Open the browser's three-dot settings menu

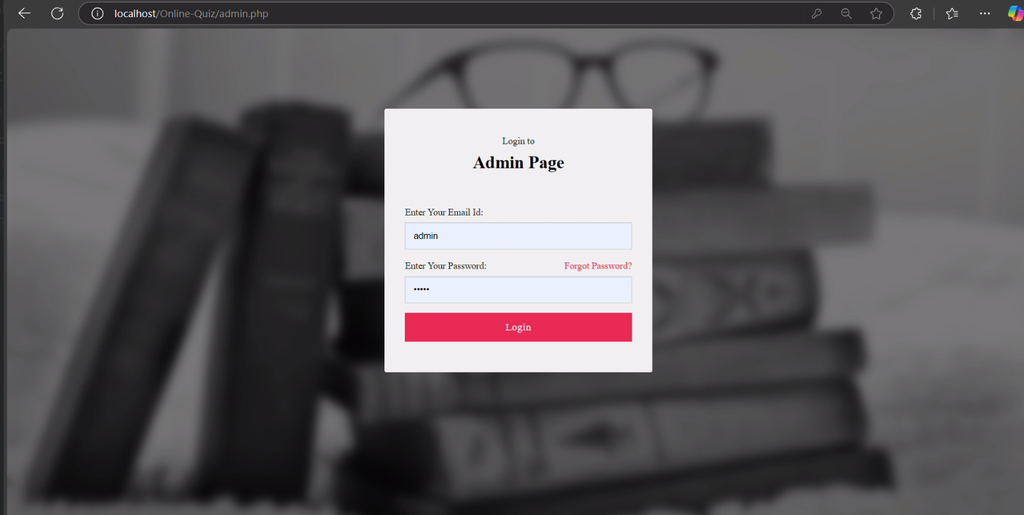985,14
